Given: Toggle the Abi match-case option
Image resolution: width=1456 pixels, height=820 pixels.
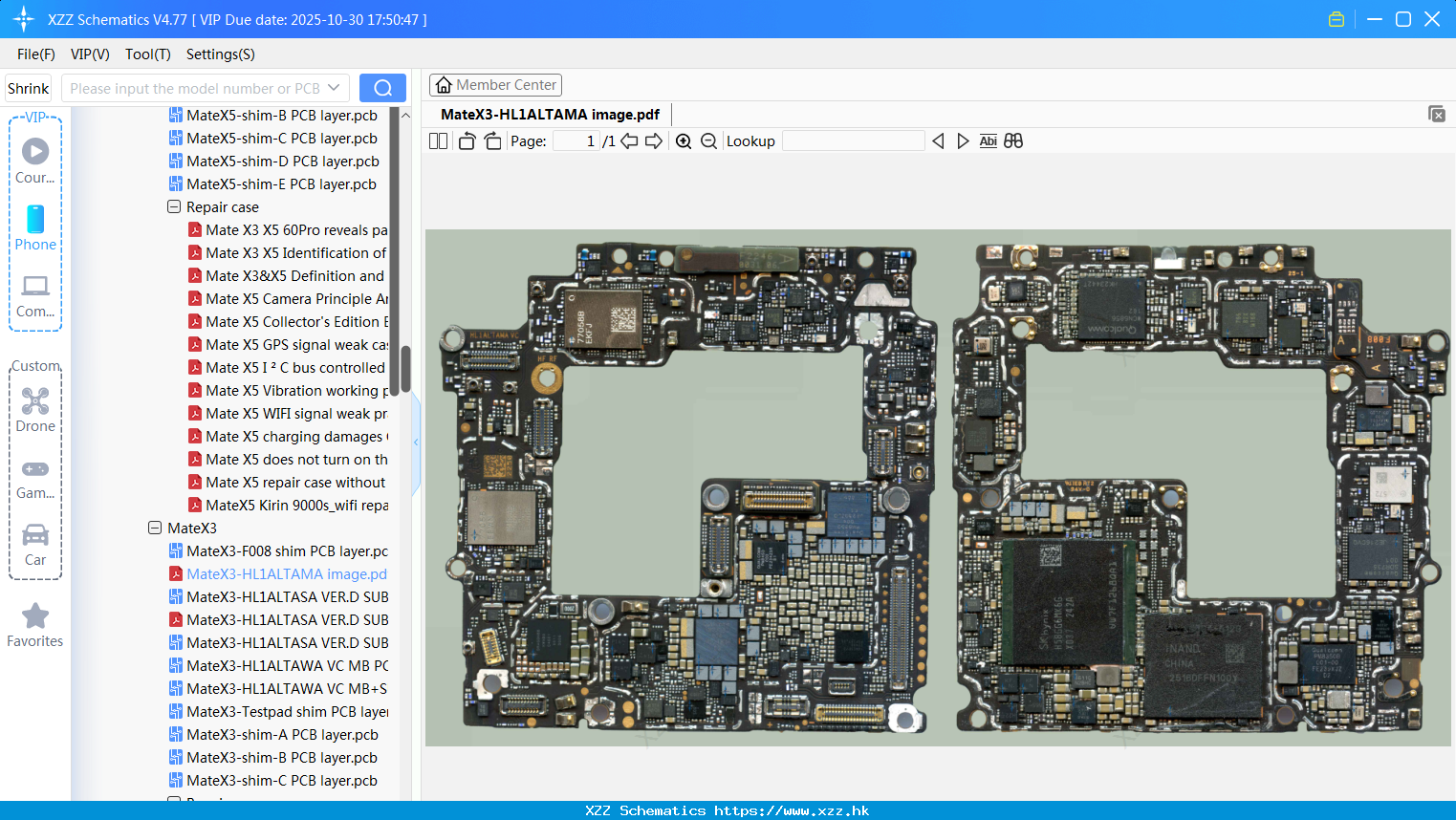Looking at the screenshot, I should 989,141.
